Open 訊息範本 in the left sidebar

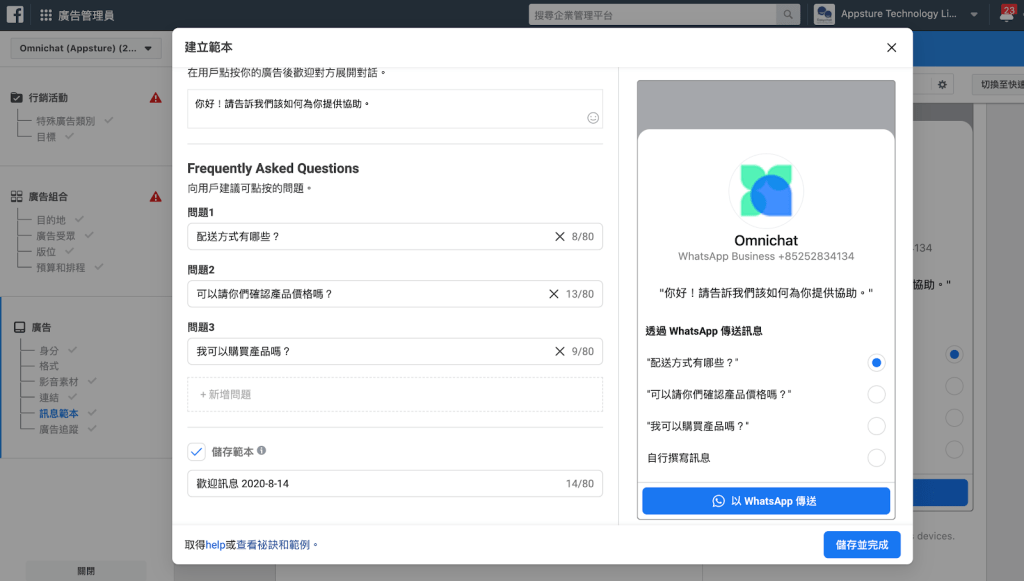pos(58,413)
